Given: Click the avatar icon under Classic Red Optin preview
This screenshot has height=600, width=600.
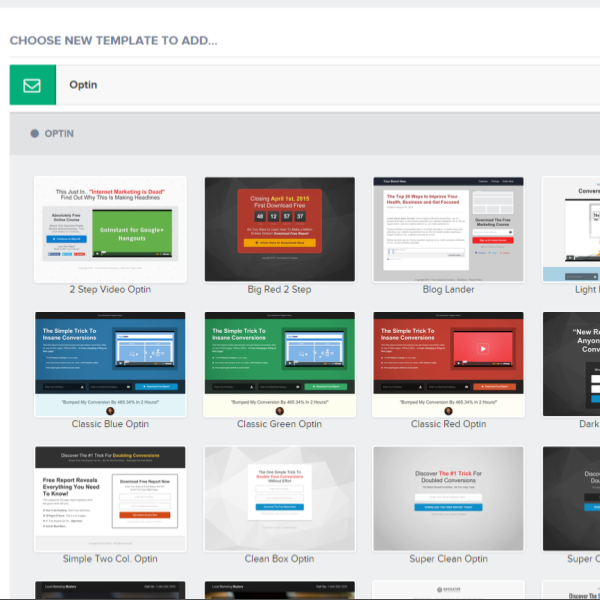Looking at the screenshot, I should click(x=448, y=411).
